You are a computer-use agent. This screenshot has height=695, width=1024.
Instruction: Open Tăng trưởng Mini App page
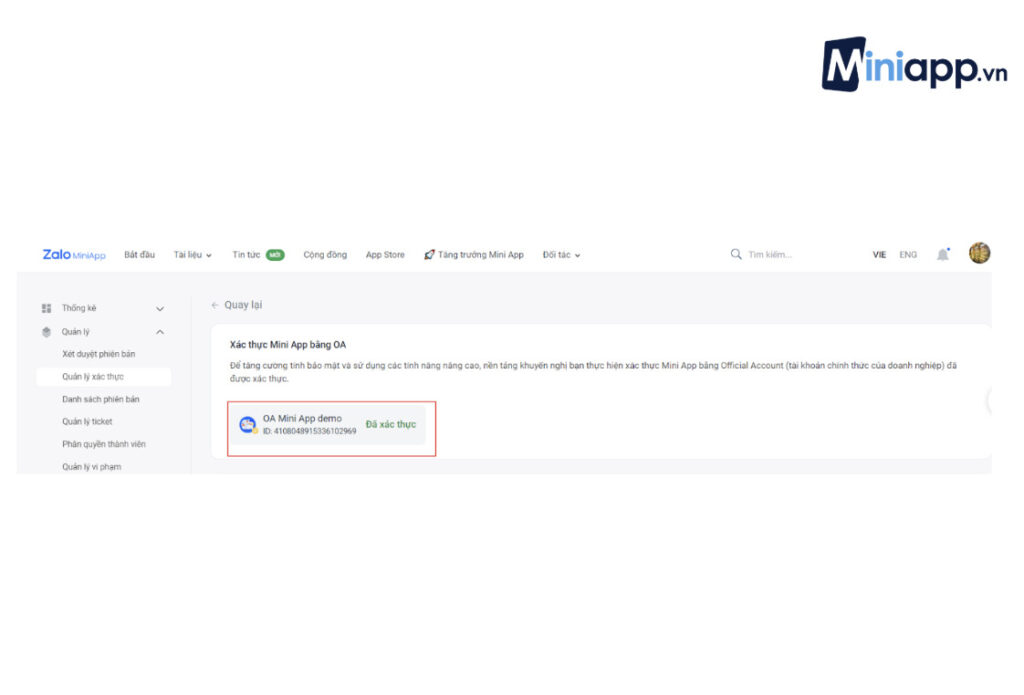pos(481,255)
